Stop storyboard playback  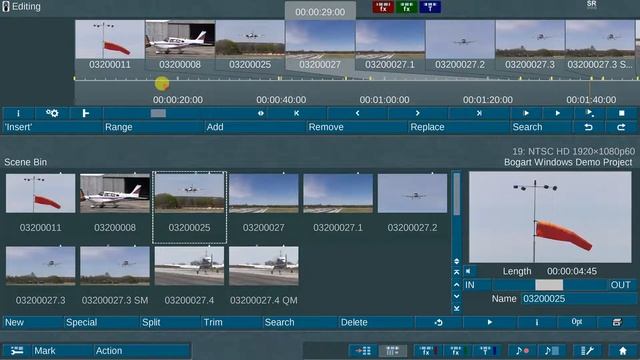tap(621, 113)
